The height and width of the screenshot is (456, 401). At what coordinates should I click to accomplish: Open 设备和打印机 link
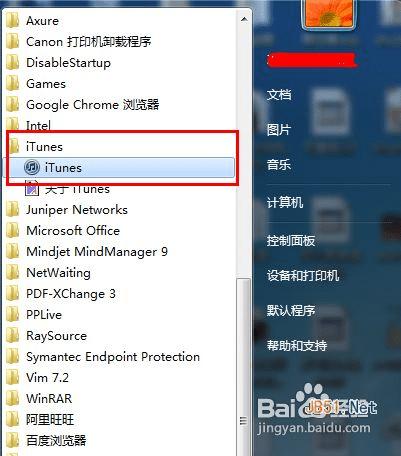303,275
